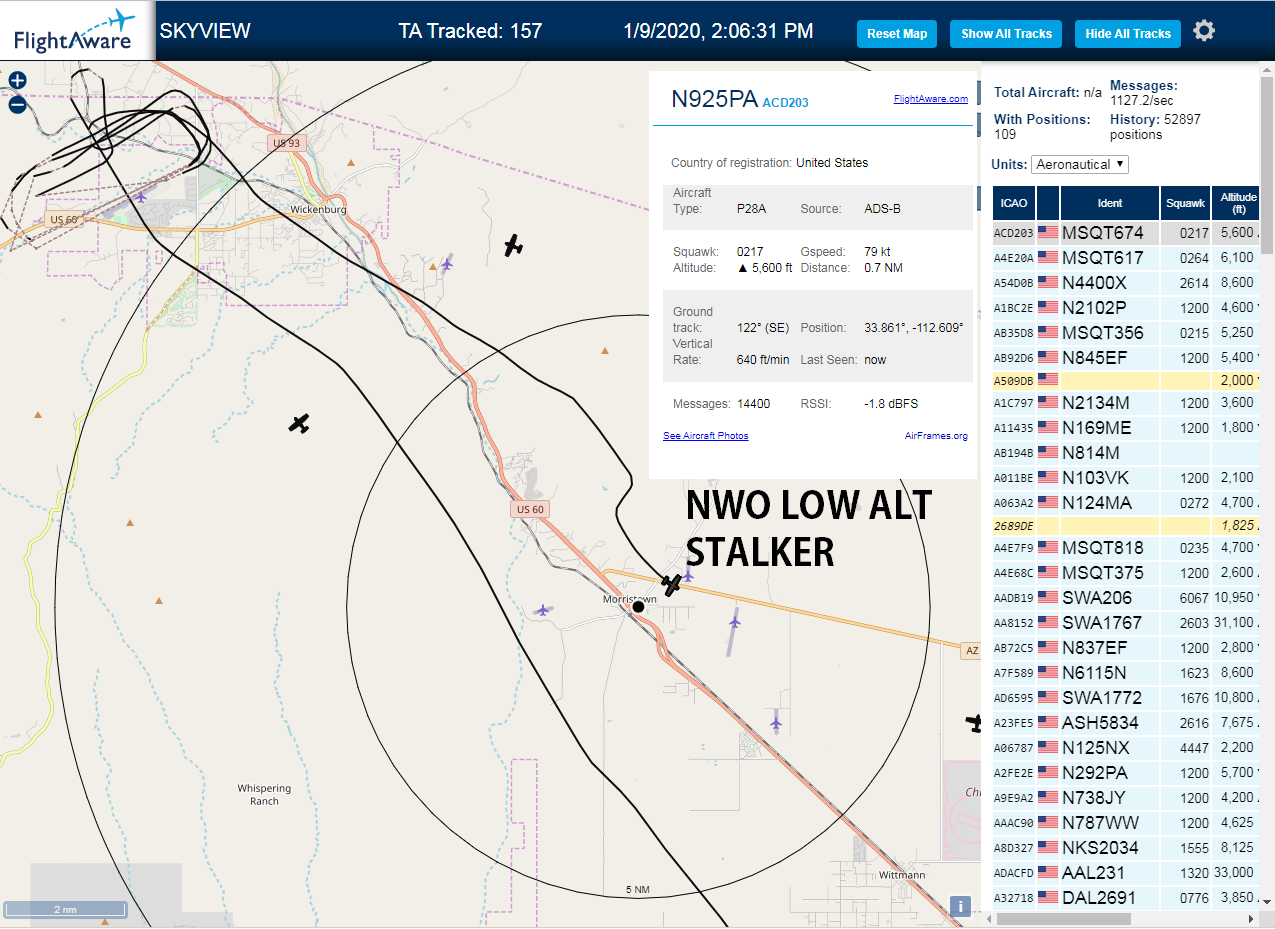Click Show All Tracks
This screenshot has width=1275, height=929.
1007,34
